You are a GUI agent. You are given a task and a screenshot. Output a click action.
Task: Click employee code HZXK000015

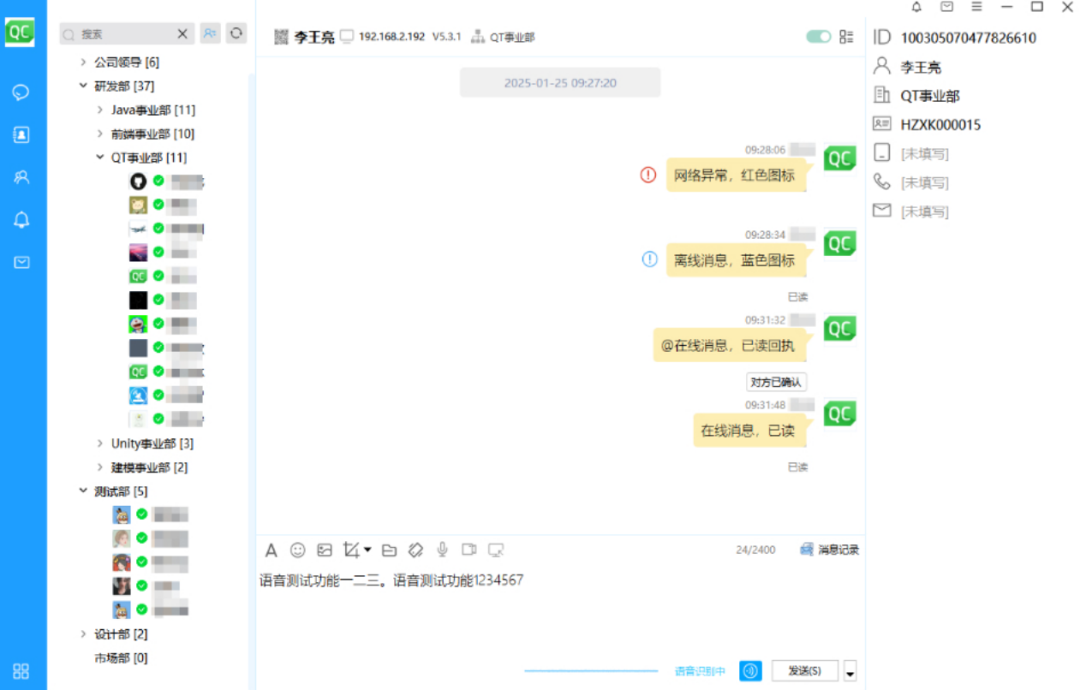coord(941,125)
